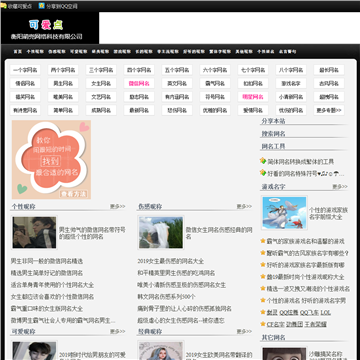Image resolution: width=360 pixels, height=360 pixels.
Task: Open the 个性的游戏家族名字前缀大全 article
Action: tap(328, 213)
